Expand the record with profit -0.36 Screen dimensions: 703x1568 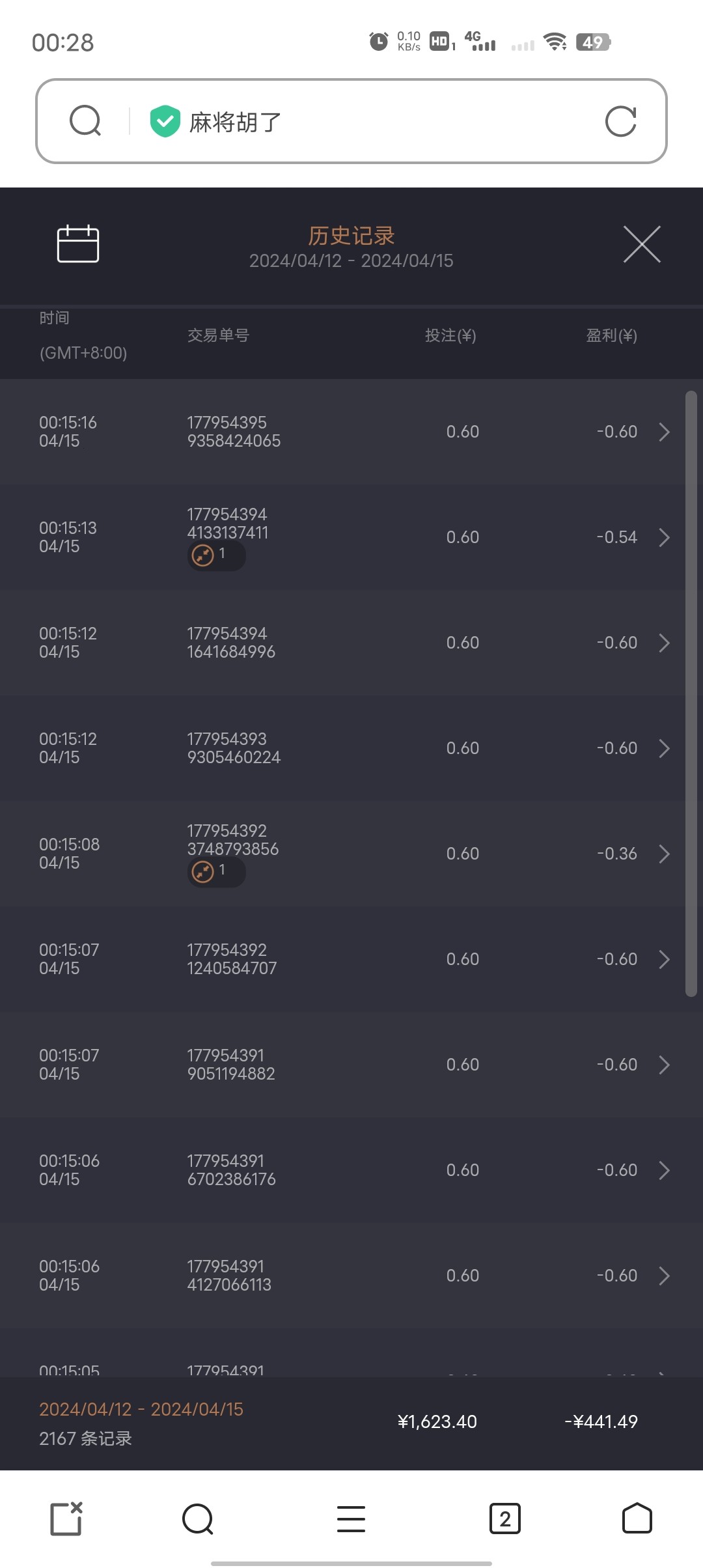664,854
